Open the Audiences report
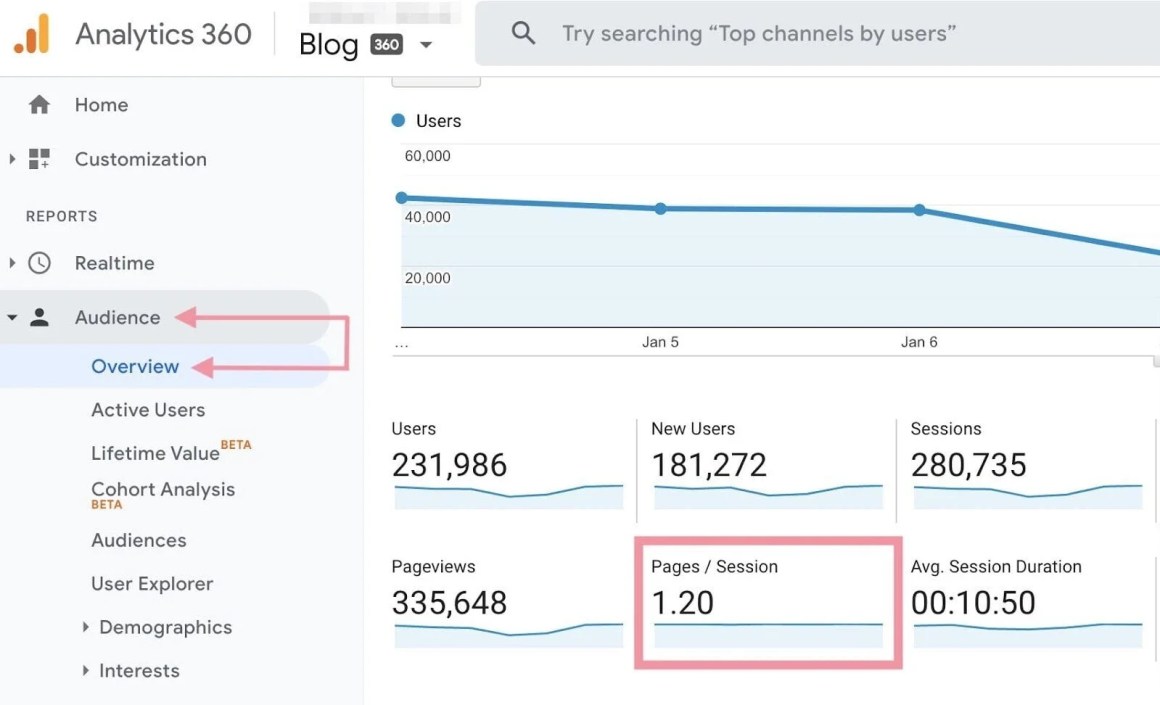 [138, 540]
